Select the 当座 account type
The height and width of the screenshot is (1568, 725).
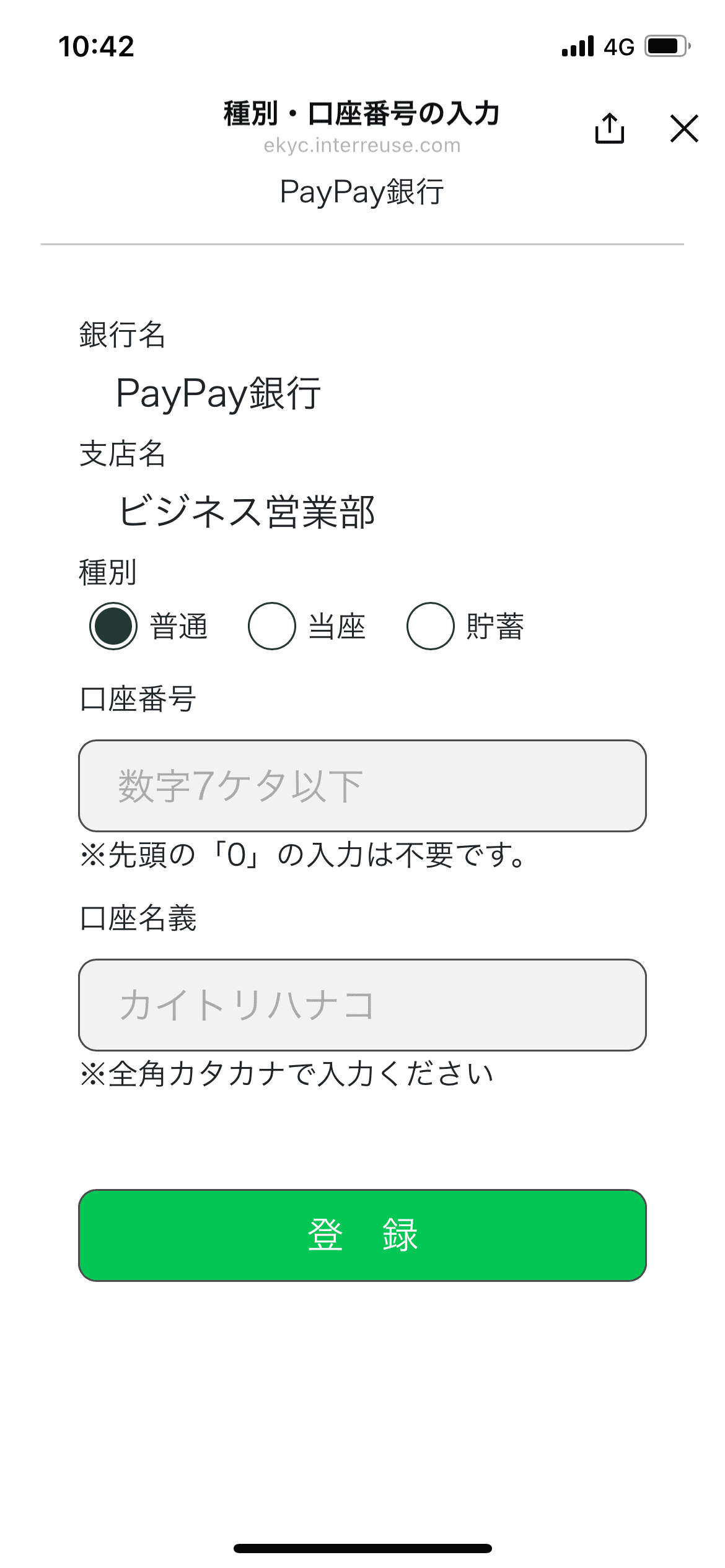(271, 626)
